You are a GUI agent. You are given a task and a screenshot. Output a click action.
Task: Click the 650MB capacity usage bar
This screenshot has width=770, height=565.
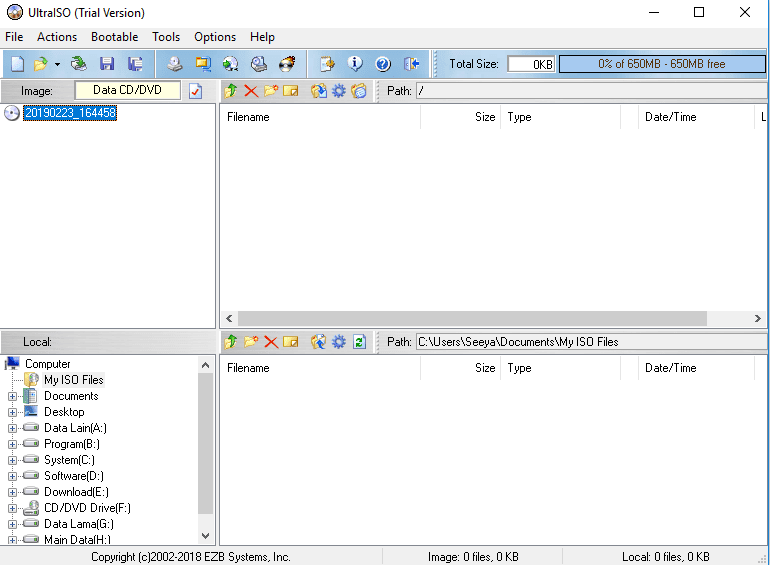point(661,64)
